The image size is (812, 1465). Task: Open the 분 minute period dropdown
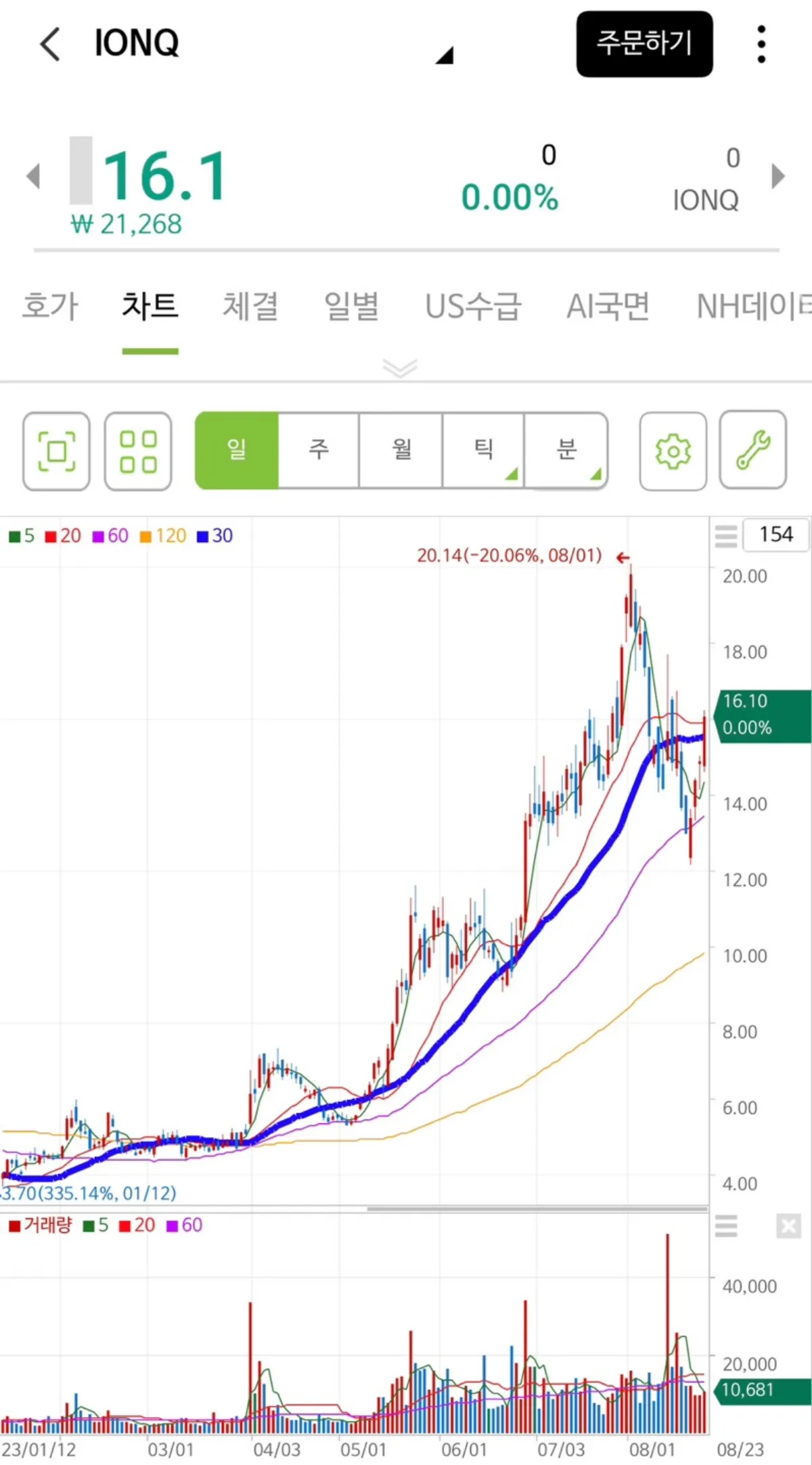pyautogui.click(x=566, y=450)
